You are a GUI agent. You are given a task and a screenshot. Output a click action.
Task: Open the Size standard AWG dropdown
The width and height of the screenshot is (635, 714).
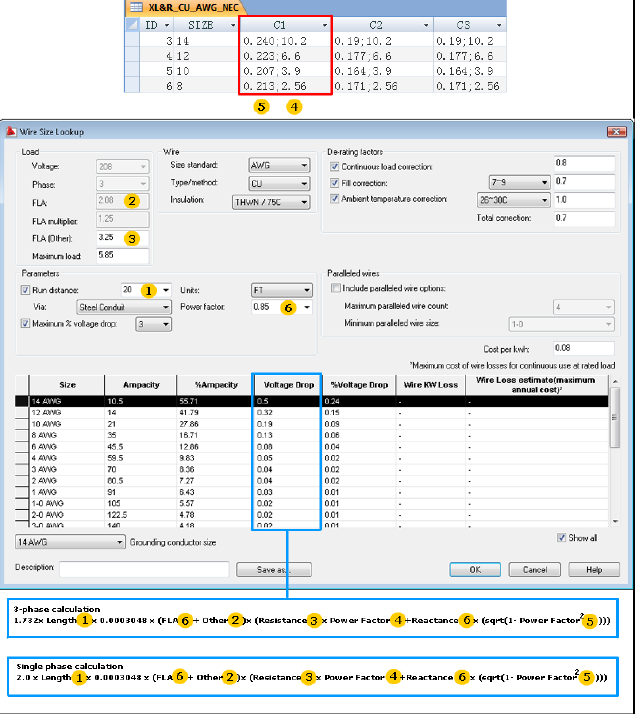point(279,165)
